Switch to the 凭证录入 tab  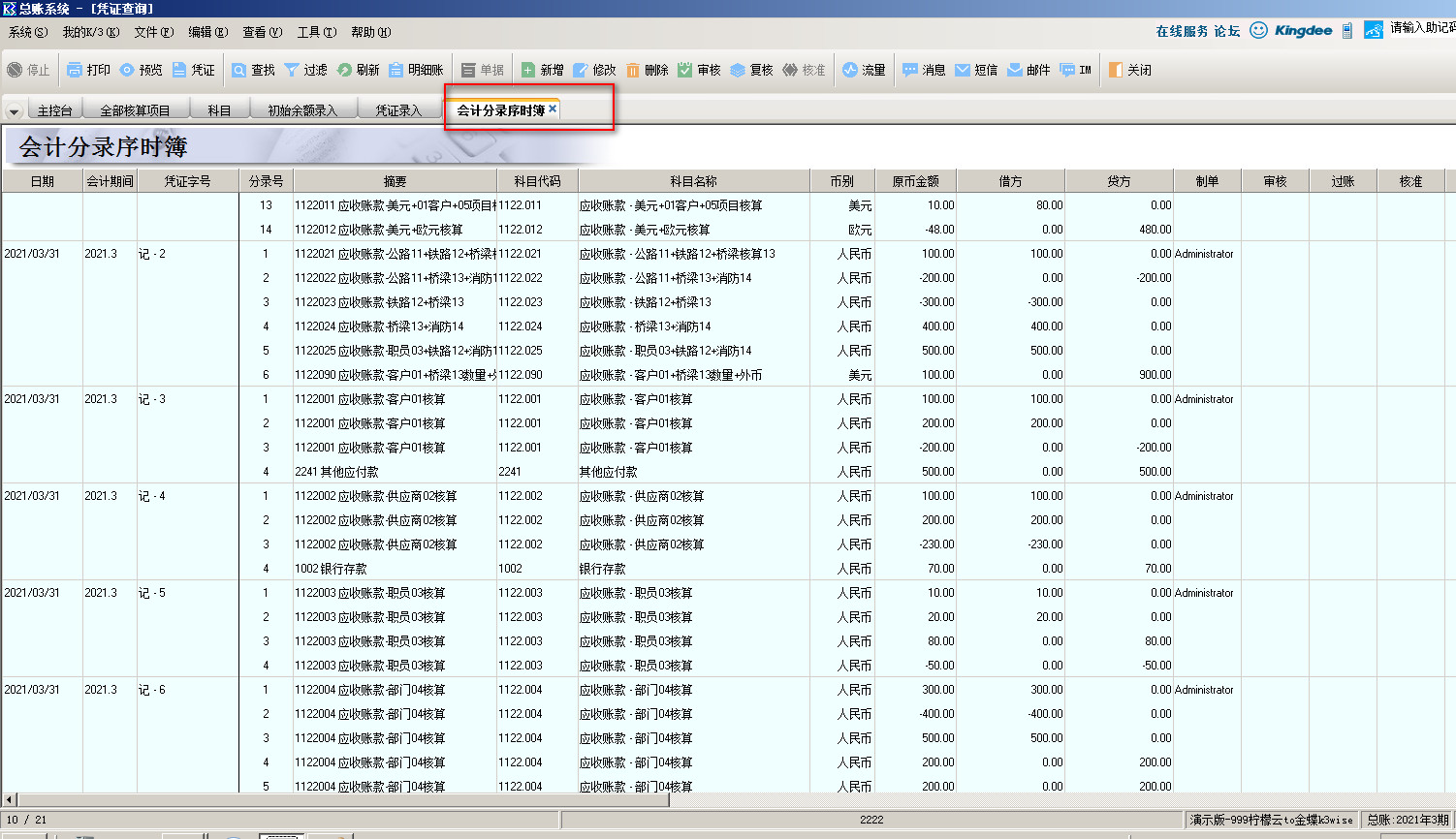(398, 110)
